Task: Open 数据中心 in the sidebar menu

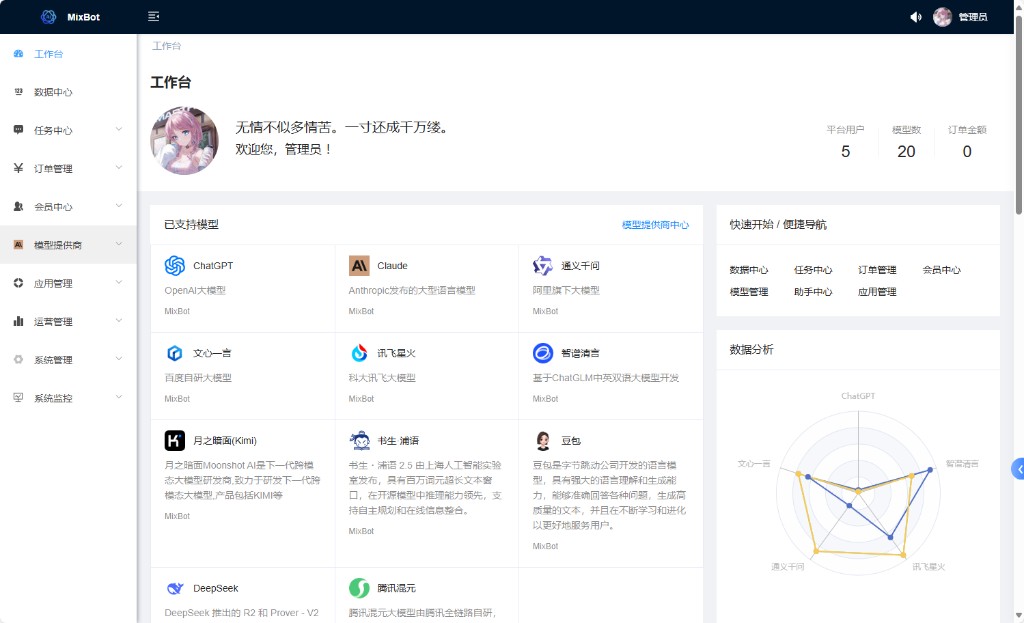Action: pos(68,92)
